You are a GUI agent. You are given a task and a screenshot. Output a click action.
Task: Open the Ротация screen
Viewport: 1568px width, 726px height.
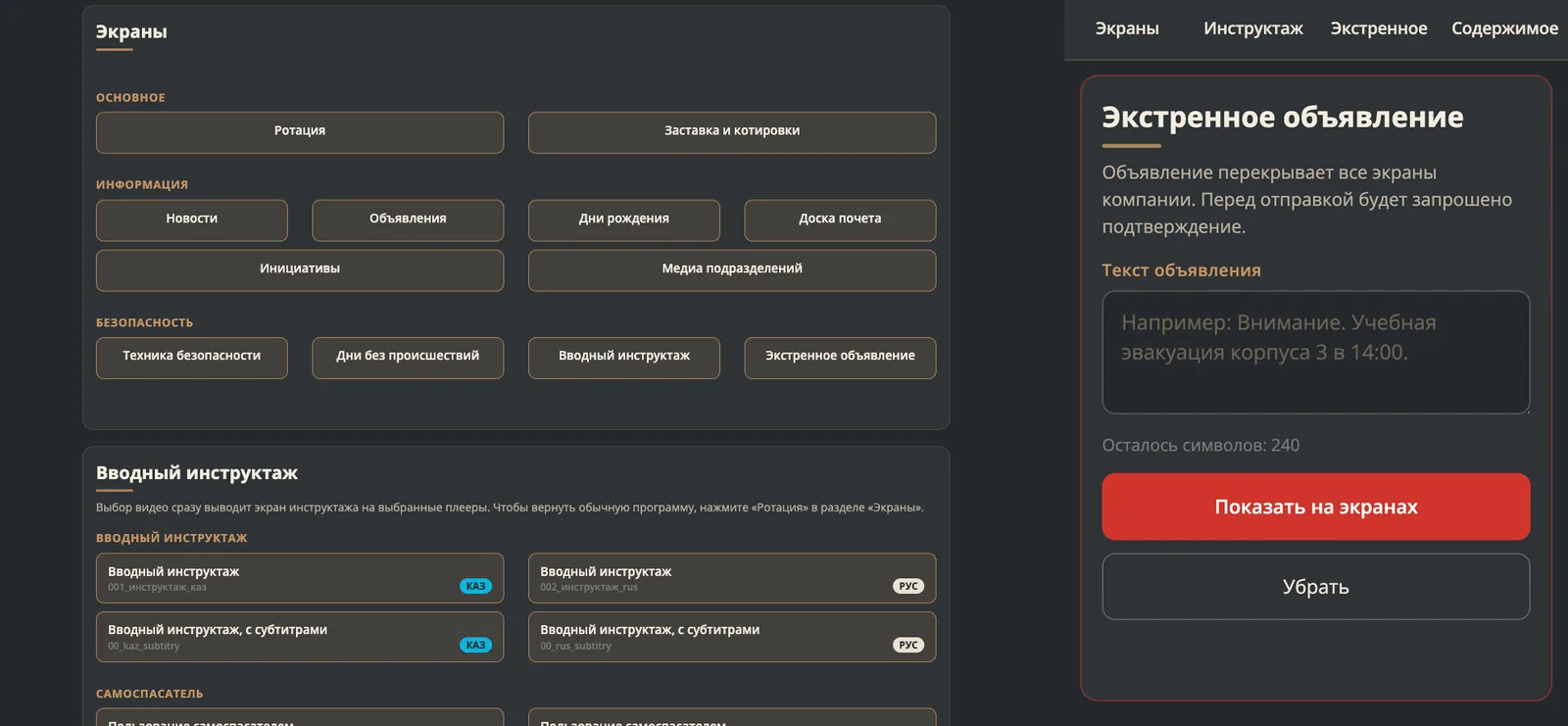300,132
